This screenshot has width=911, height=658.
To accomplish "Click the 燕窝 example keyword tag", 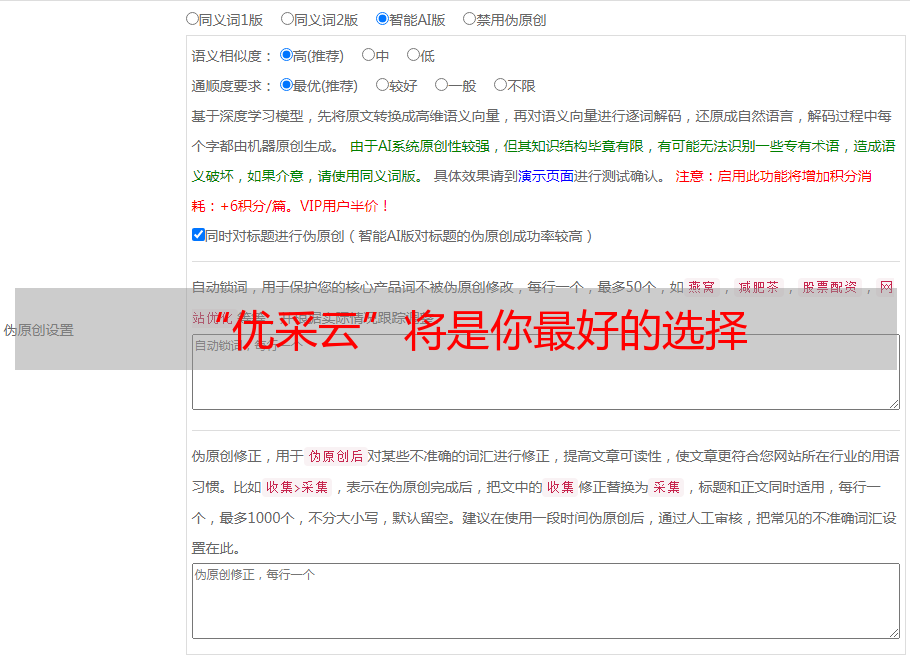I will (x=702, y=287).
